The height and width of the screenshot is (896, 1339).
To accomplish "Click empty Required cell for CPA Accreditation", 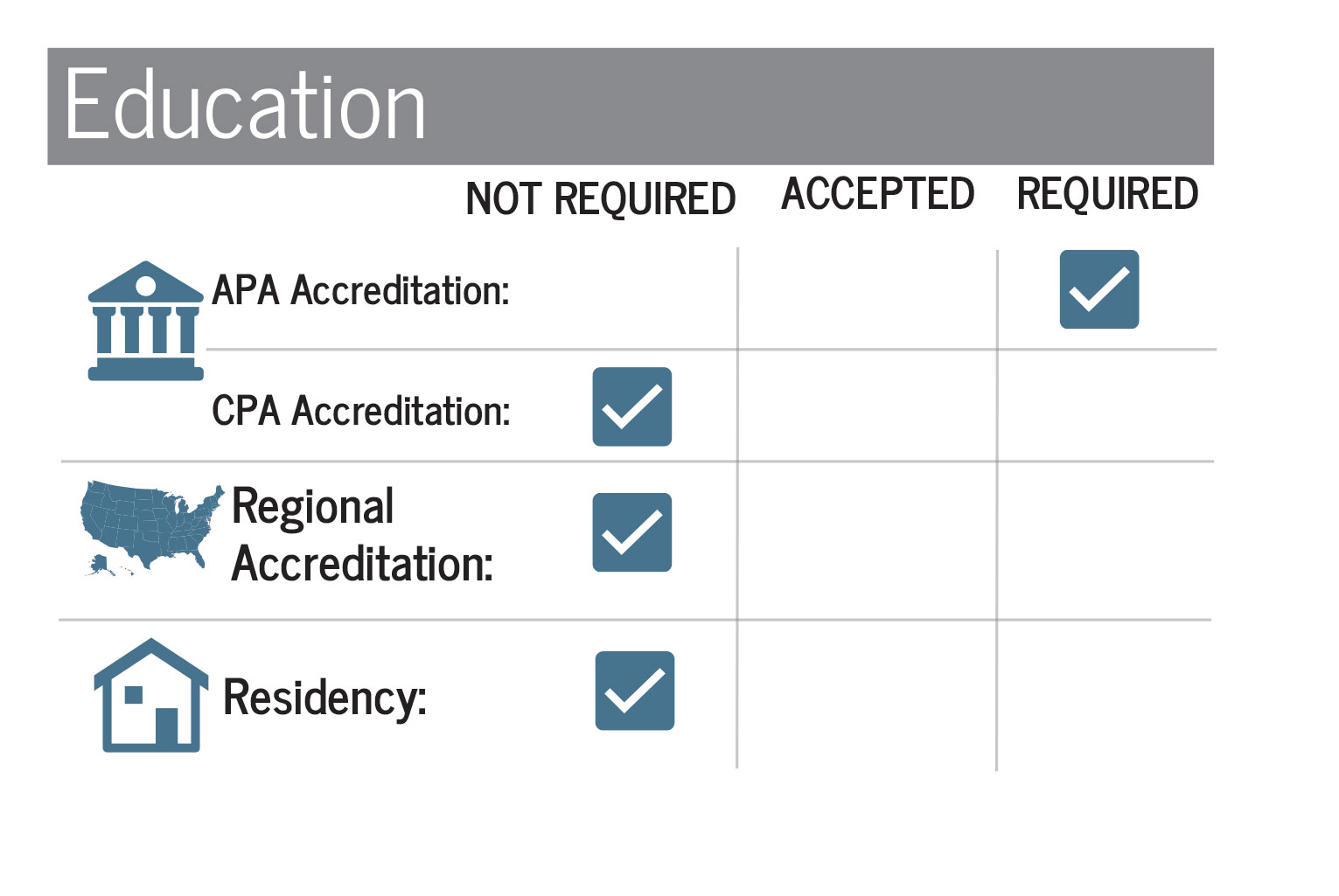I will click(1105, 406).
